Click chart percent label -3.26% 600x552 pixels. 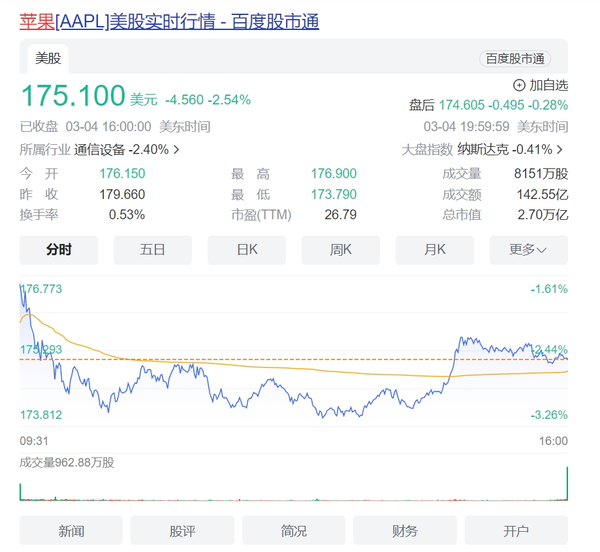click(x=549, y=415)
